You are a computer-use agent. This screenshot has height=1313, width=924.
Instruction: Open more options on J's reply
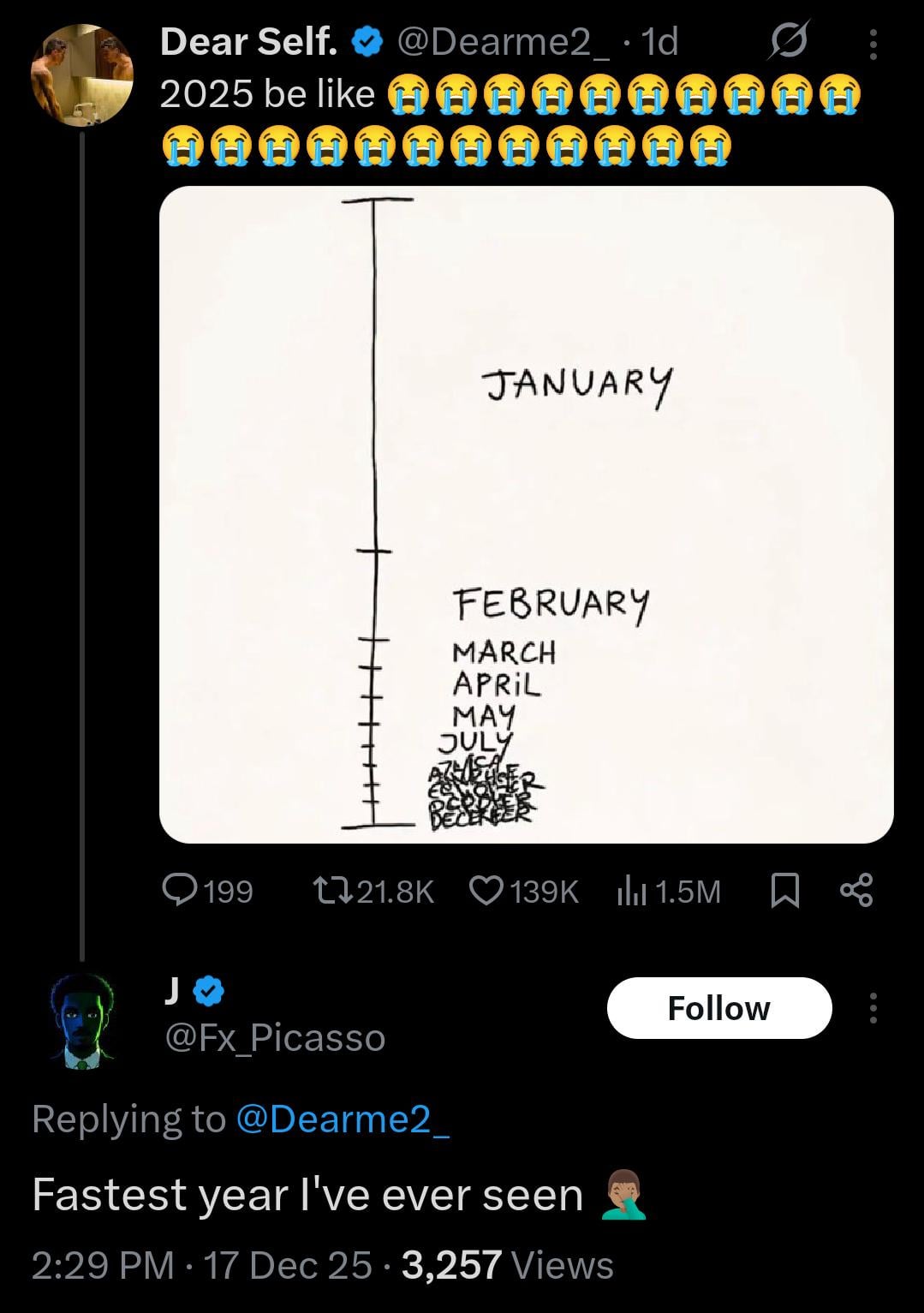tap(873, 1008)
